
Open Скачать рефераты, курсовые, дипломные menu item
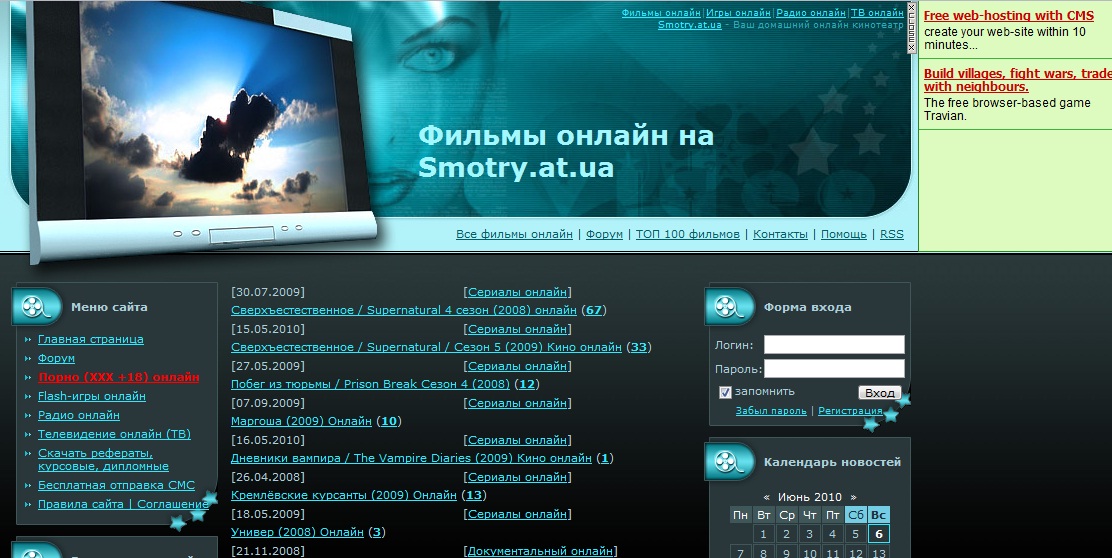click(x=104, y=459)
